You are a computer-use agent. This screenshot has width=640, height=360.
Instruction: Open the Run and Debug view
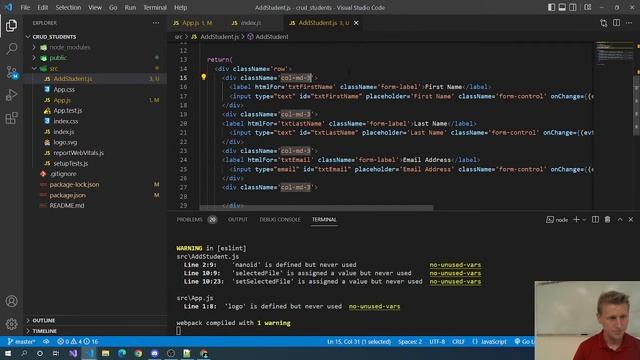pos(11,95)
